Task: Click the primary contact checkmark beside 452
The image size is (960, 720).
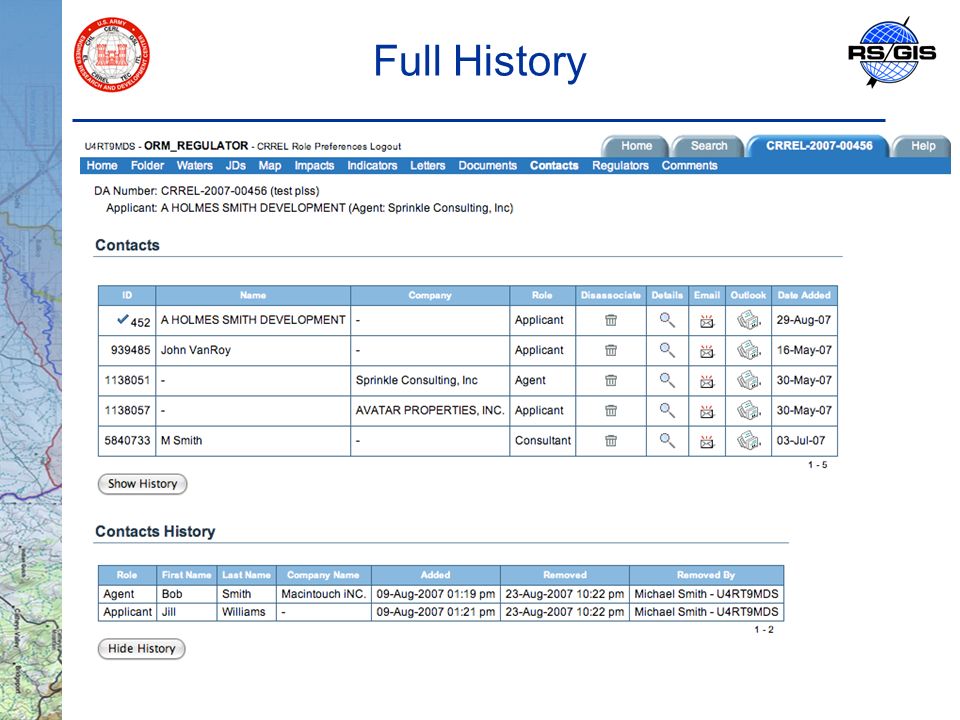Action: [122, 319]
